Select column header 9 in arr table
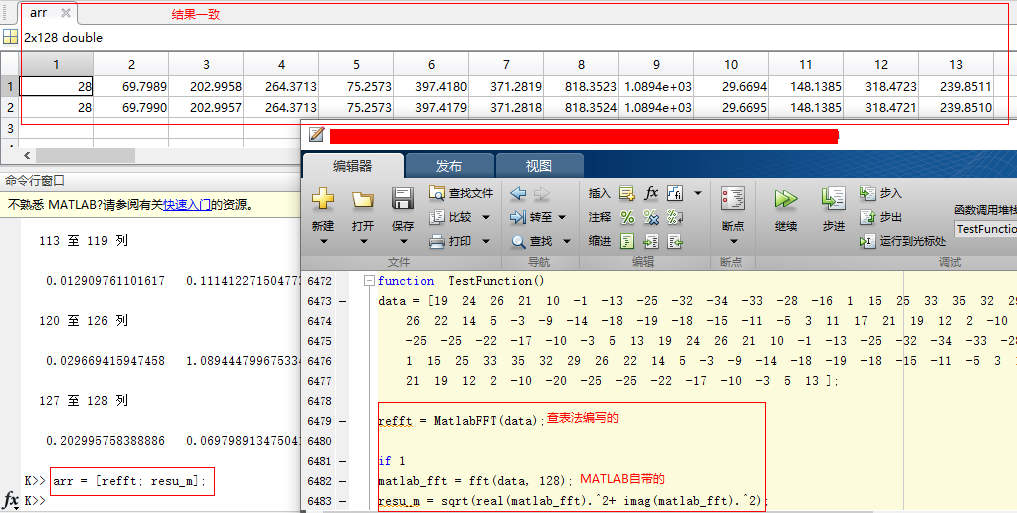1017x513 pixels. coord(656,64)
